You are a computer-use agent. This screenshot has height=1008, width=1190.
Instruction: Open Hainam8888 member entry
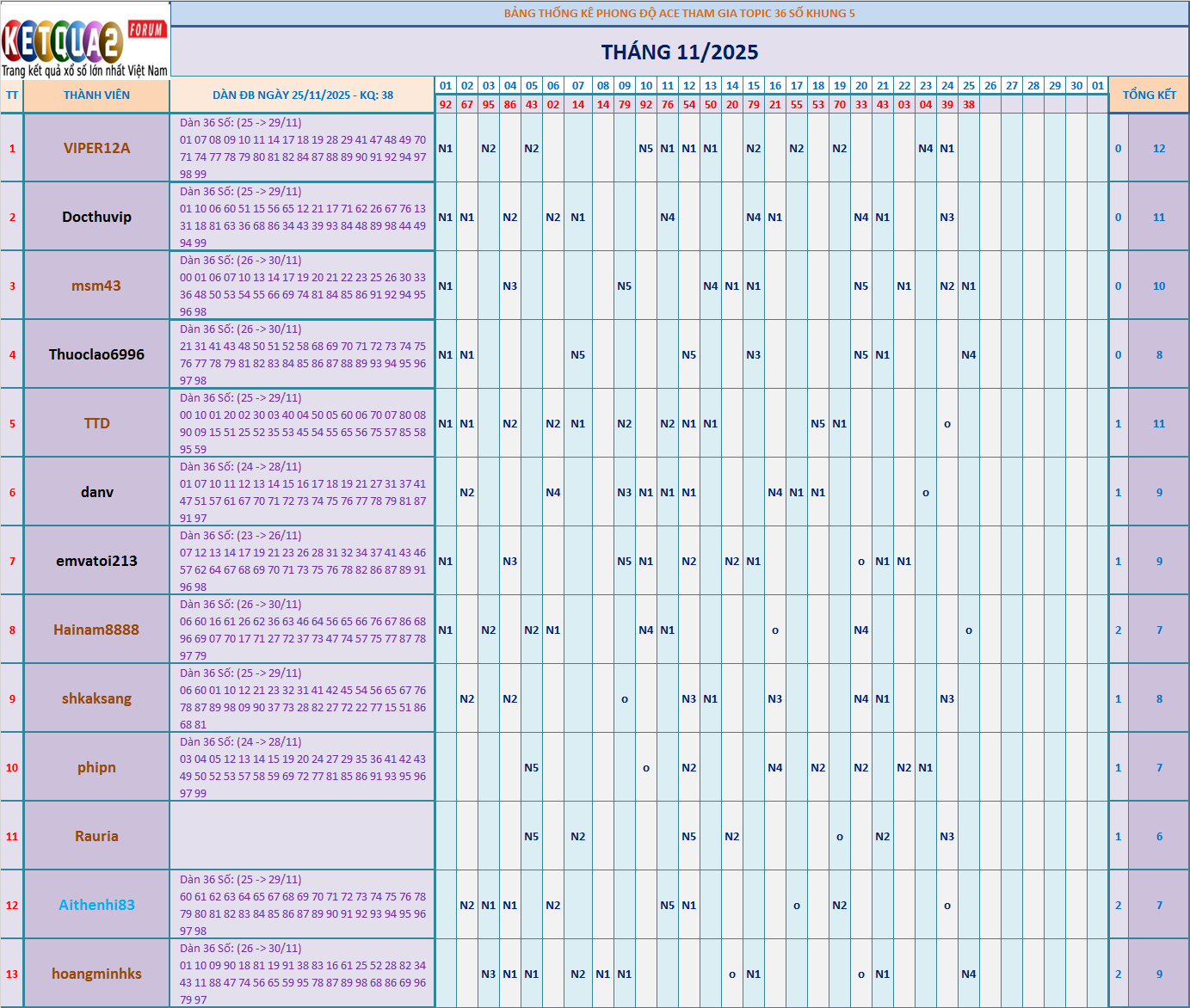pos(96,630)
